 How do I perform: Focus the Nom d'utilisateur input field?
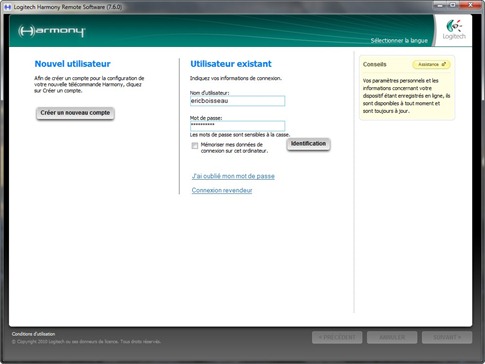click(237, 101)
